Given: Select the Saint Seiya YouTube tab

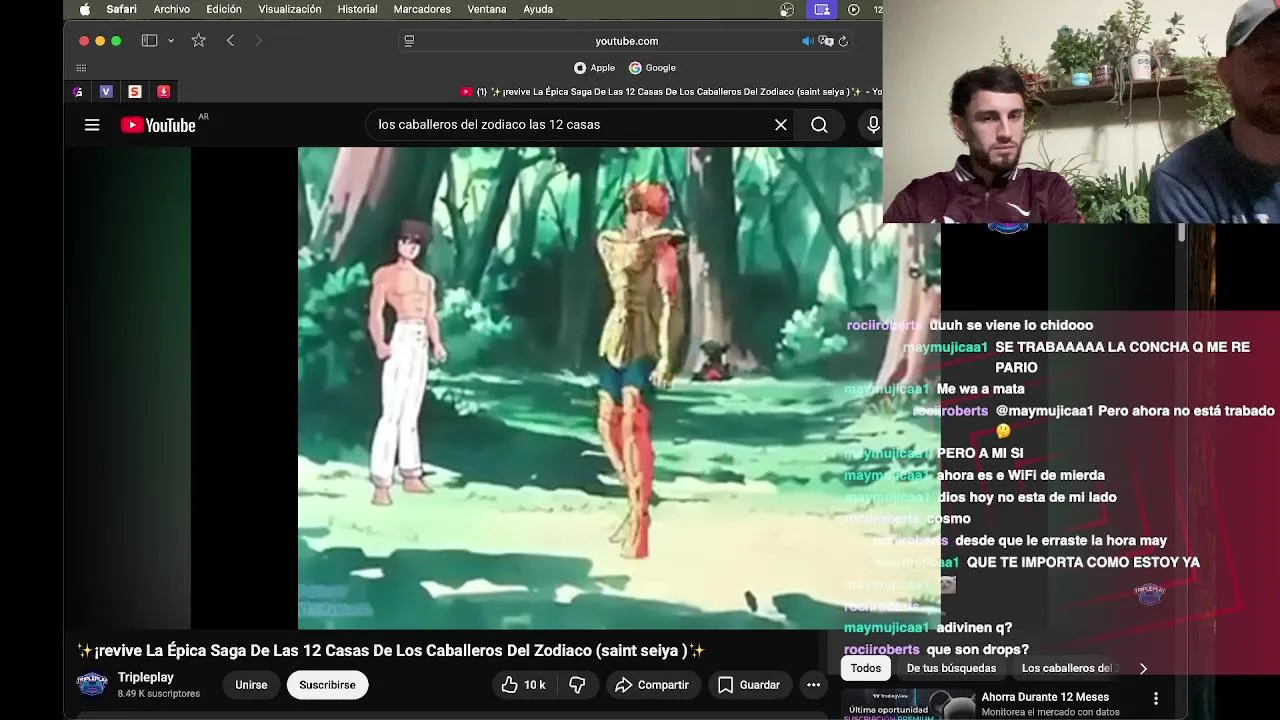Looking at the screenshot, I should pos(670,92).
